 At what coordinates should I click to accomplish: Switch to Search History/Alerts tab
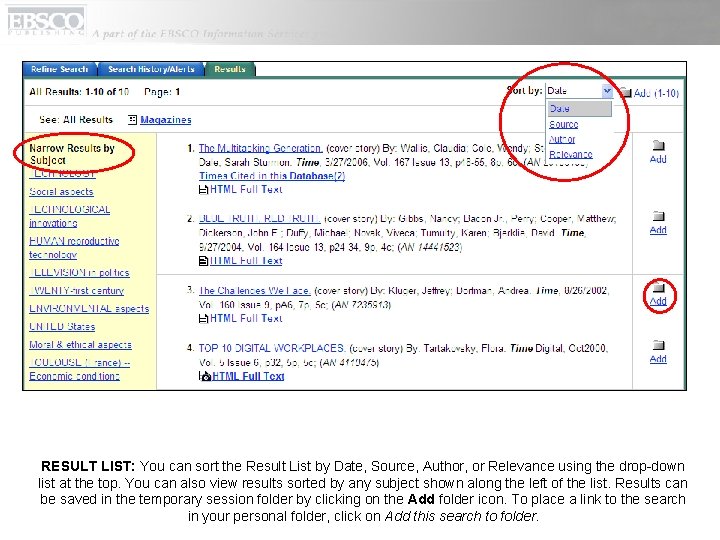(151, 69)
